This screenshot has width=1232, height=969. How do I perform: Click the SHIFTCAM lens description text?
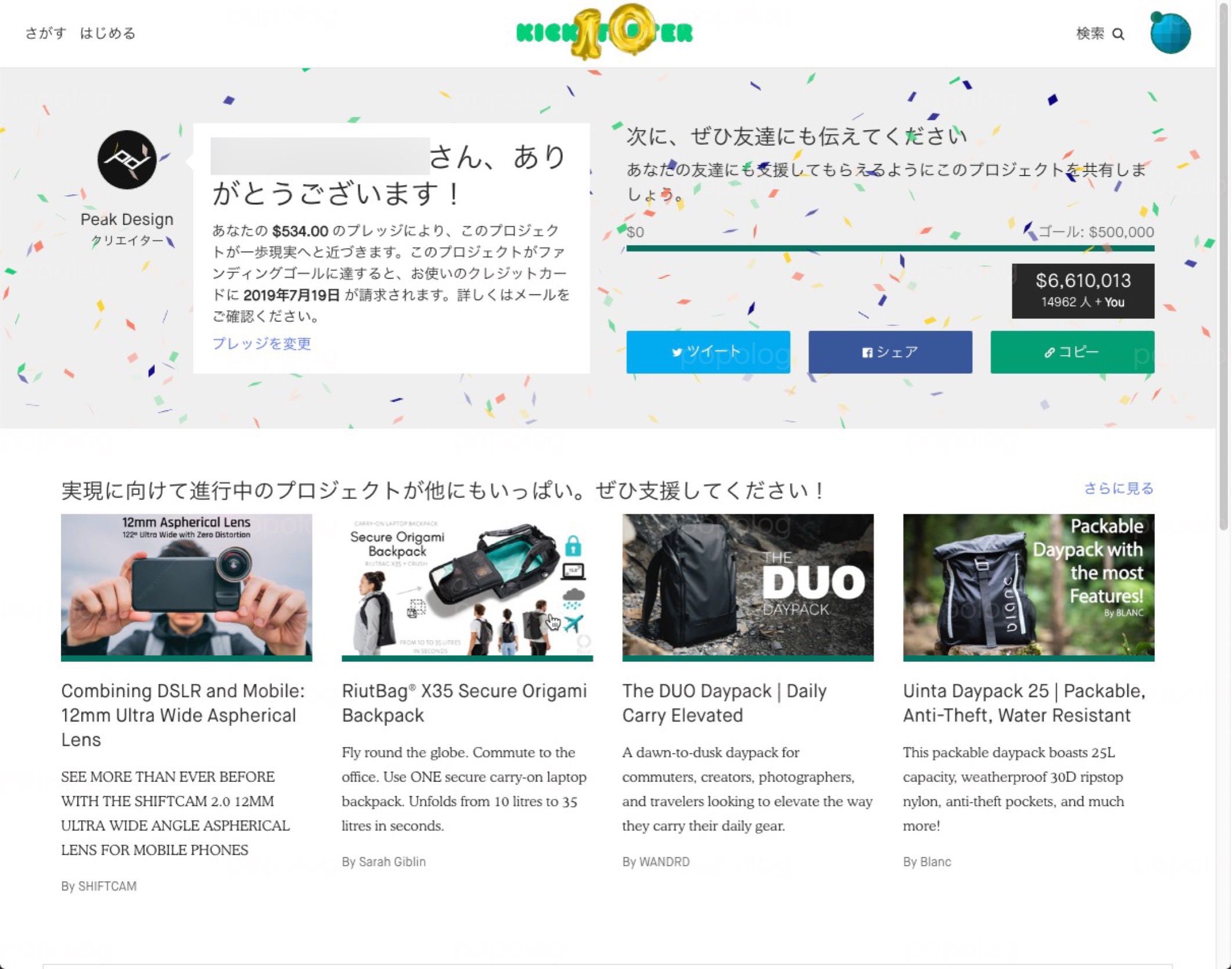(x=175, y=813)
